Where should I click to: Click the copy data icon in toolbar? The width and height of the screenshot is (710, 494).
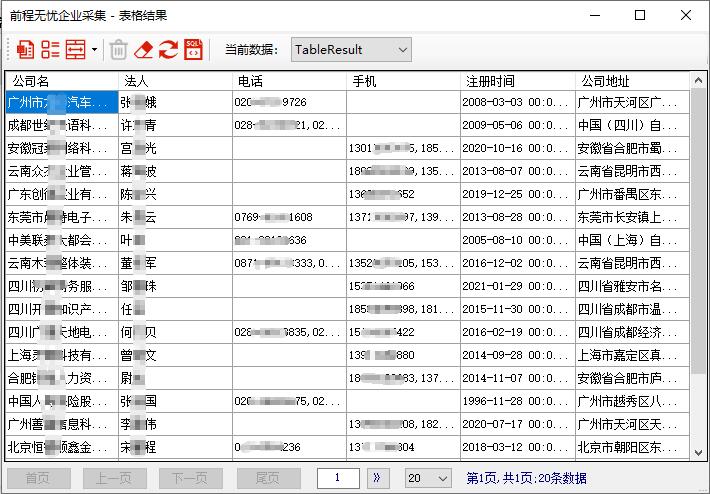pyautogui.click(x=25, y=49)
